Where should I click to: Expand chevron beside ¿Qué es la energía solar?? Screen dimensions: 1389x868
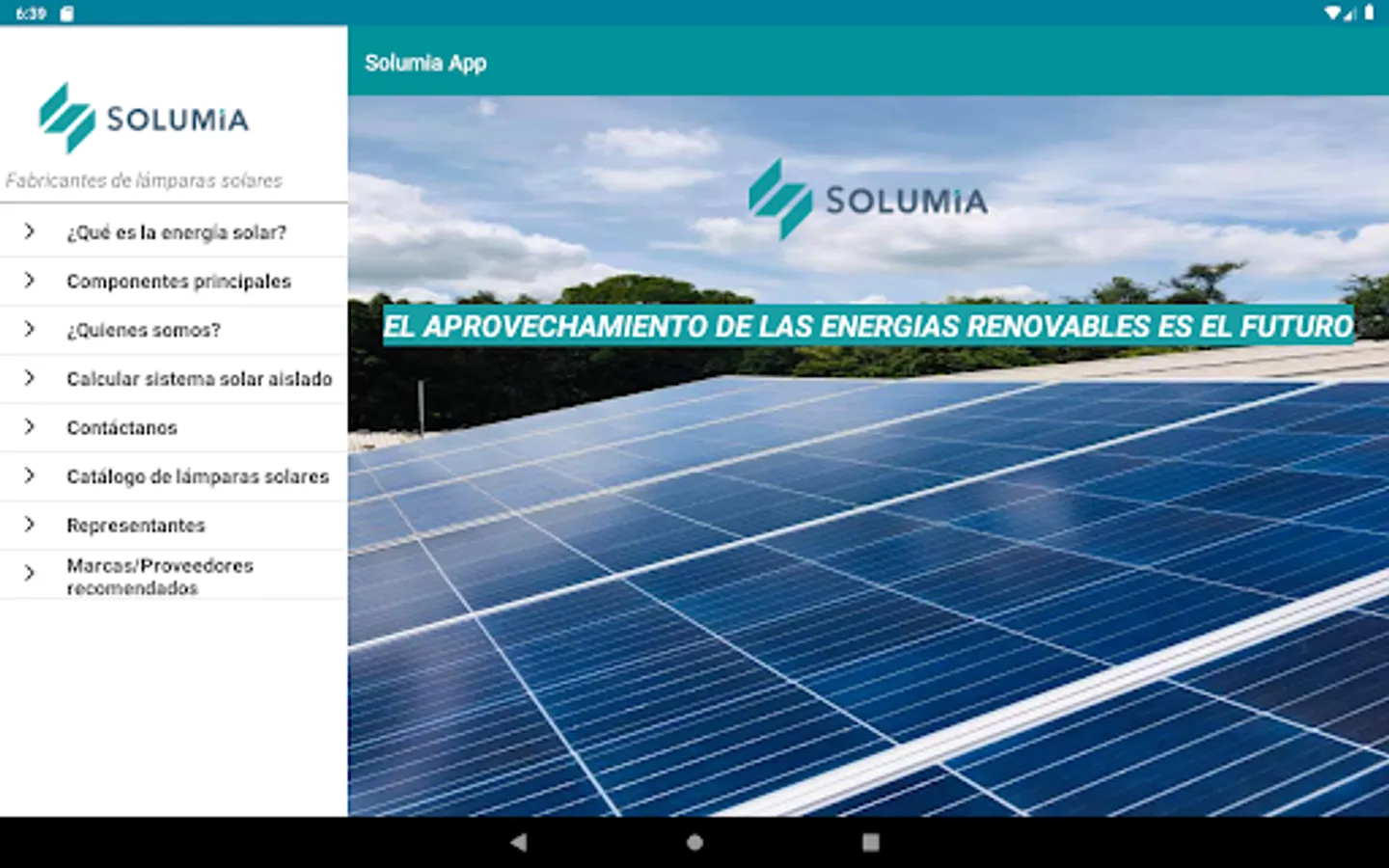(29, 231)
